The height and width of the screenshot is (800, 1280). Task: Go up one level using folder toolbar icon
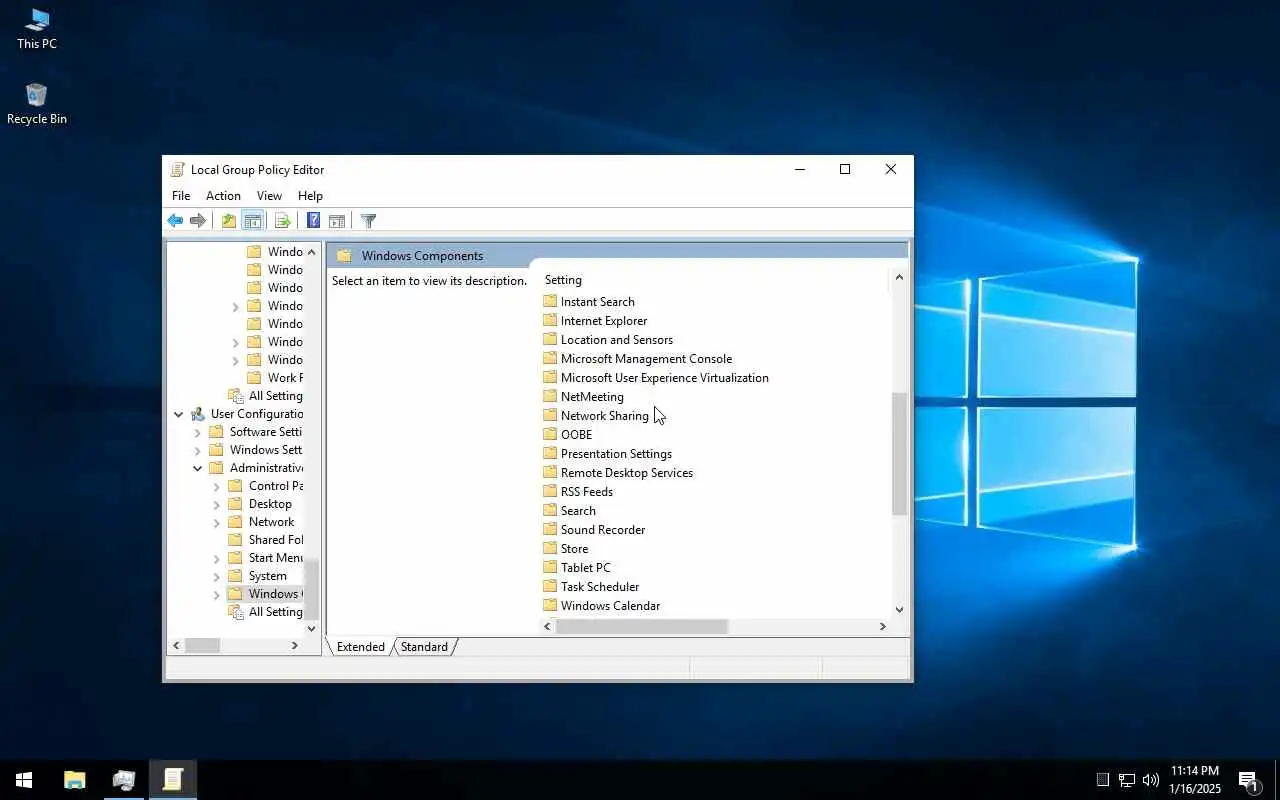pyautogui.click(x=229, y=221)
